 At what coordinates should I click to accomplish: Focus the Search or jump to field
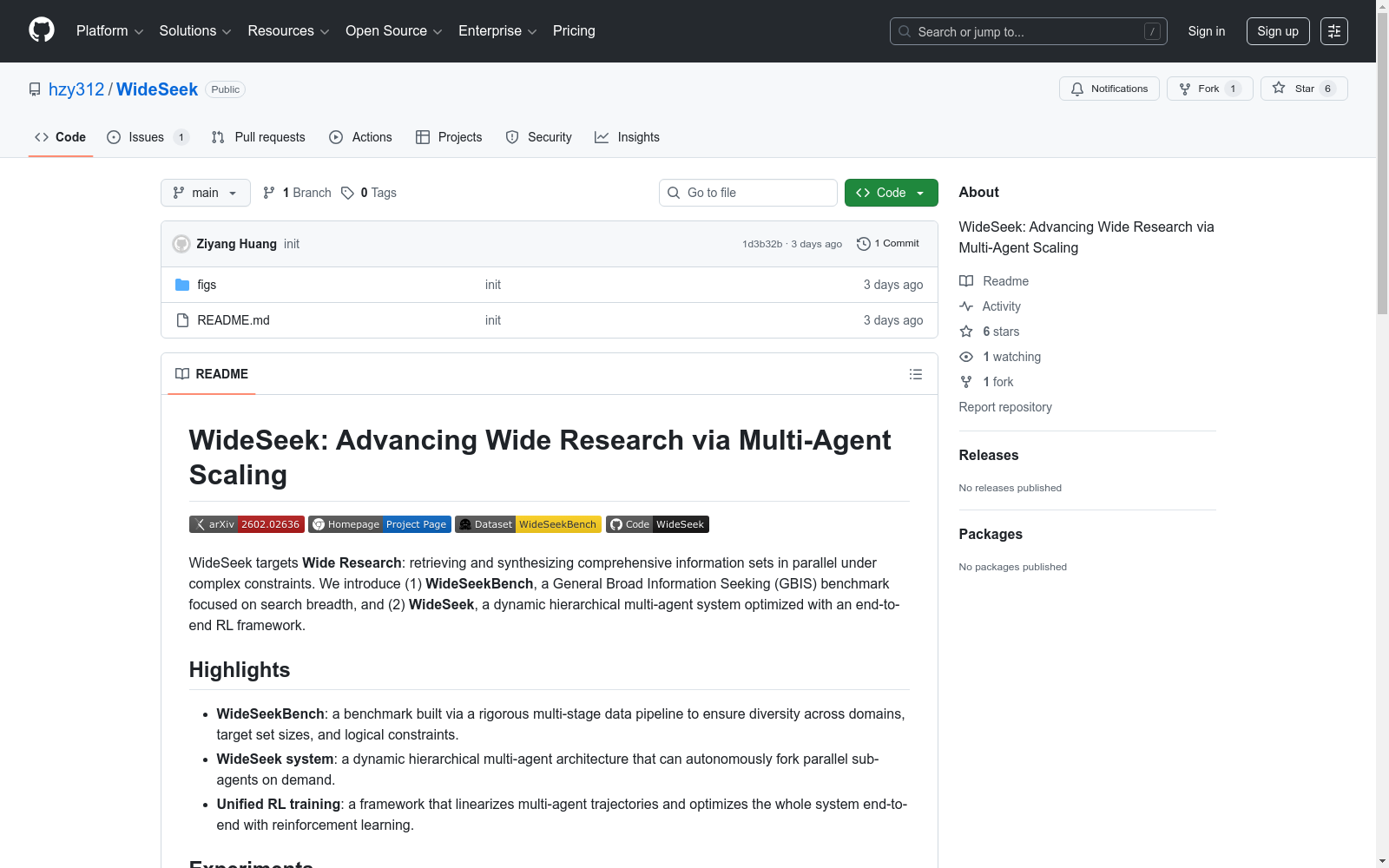(x=1029, y=31)
